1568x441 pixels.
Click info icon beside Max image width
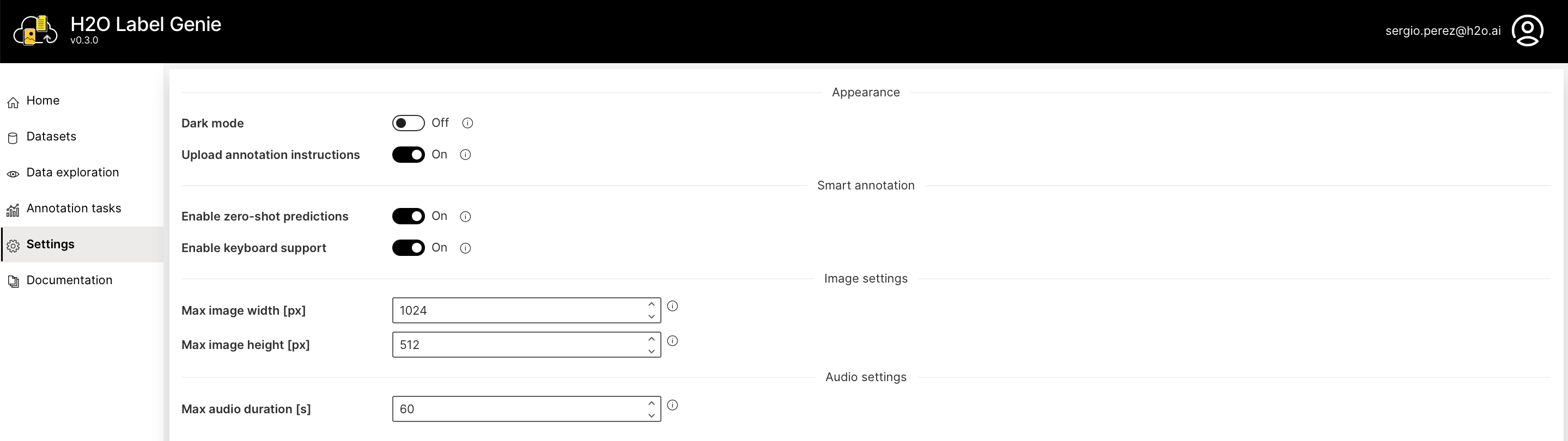coord(672,306)
